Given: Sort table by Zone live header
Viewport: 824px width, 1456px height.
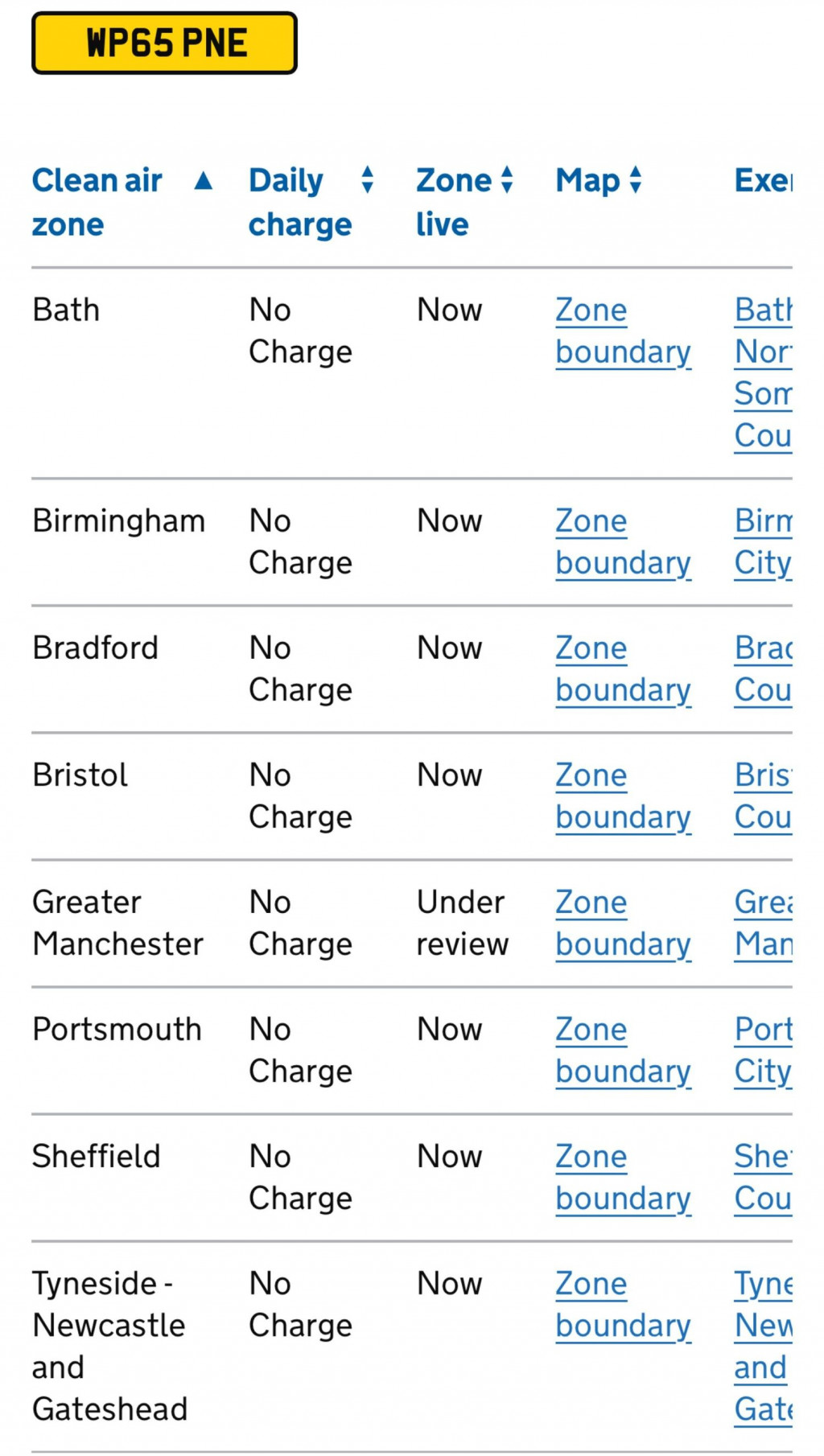Looking at the screenshot, I should point(453,202).
